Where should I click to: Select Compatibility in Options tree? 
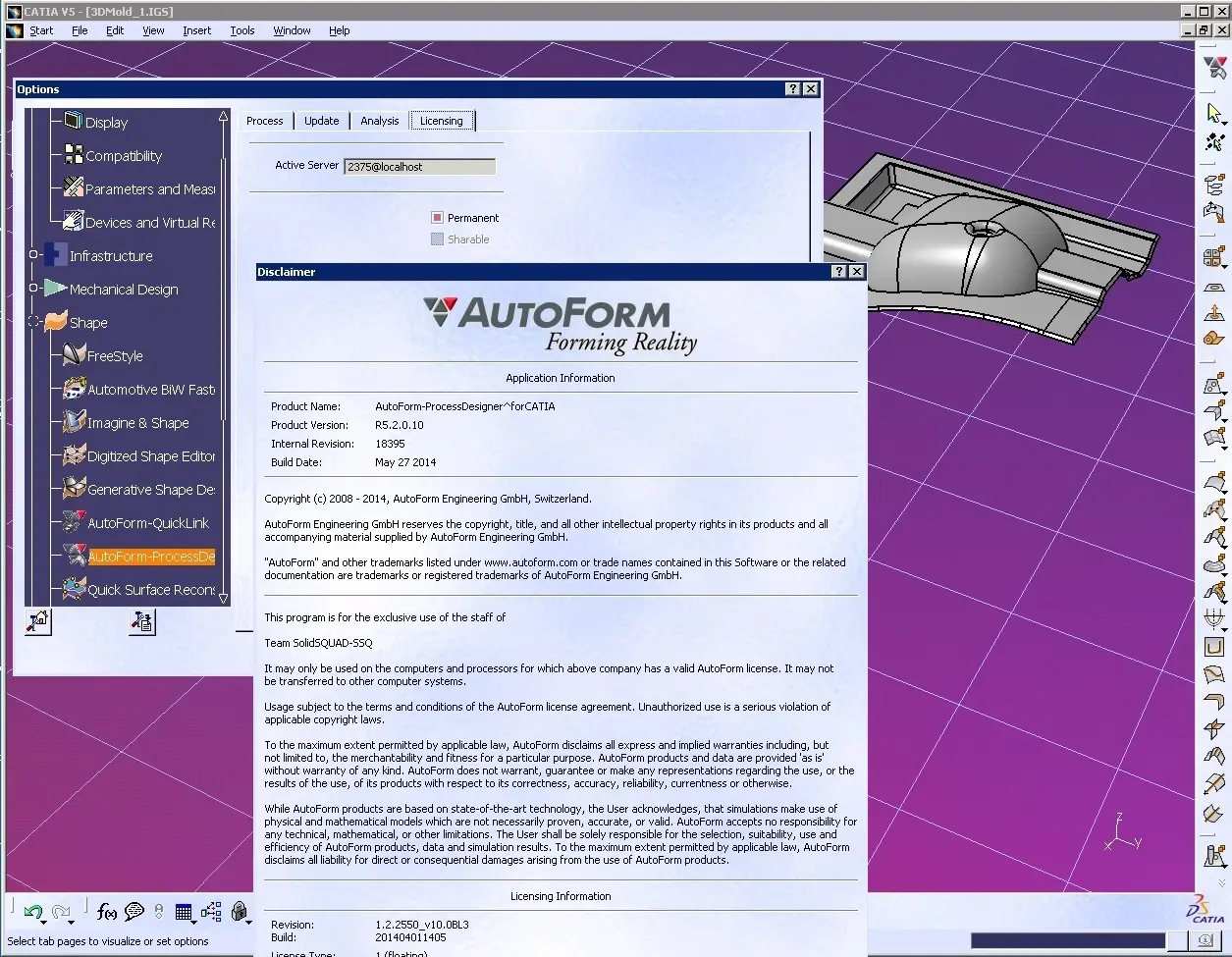(x=124, y=156)
